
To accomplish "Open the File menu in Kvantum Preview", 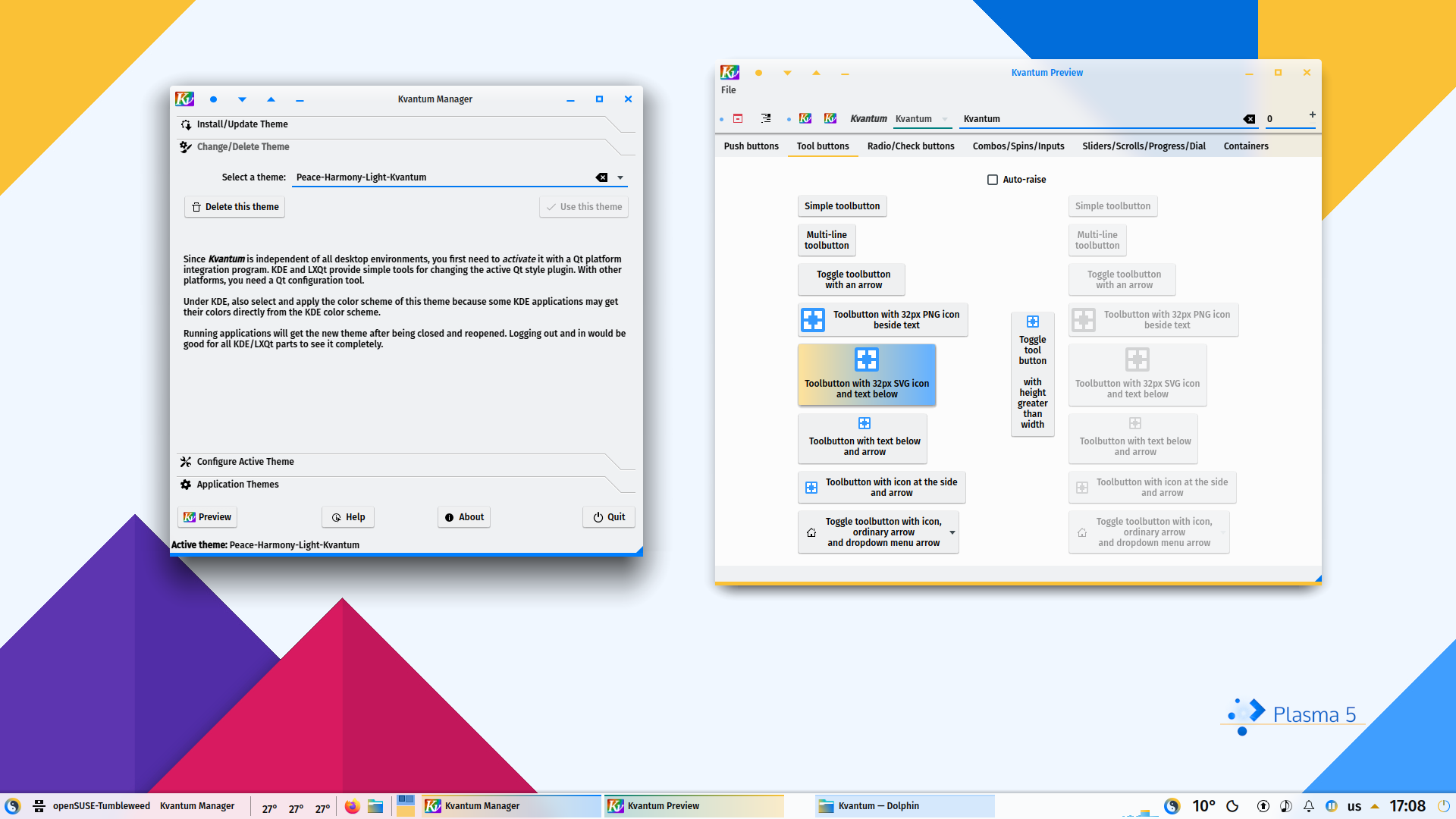I will (x=728, y=90).
